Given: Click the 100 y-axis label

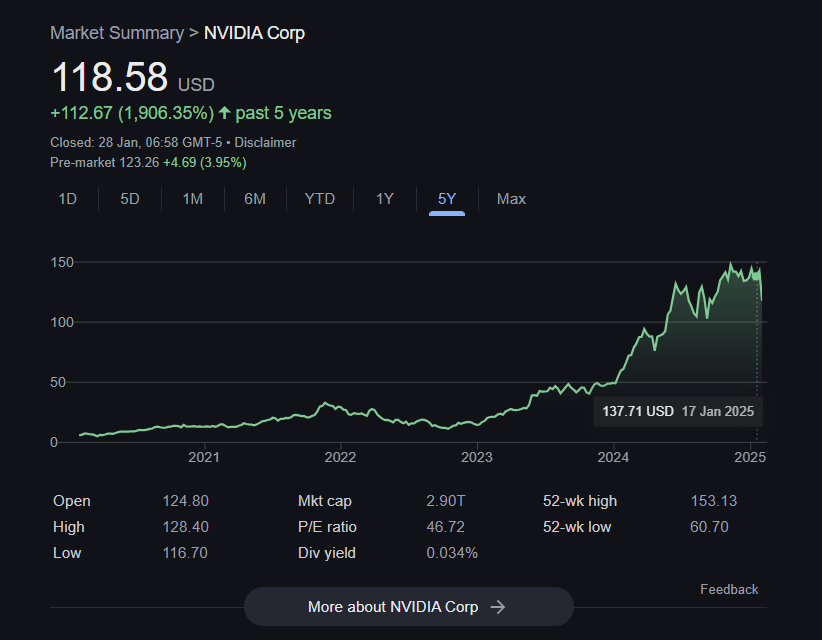Looking at the screenshot, I should (62, 322).
